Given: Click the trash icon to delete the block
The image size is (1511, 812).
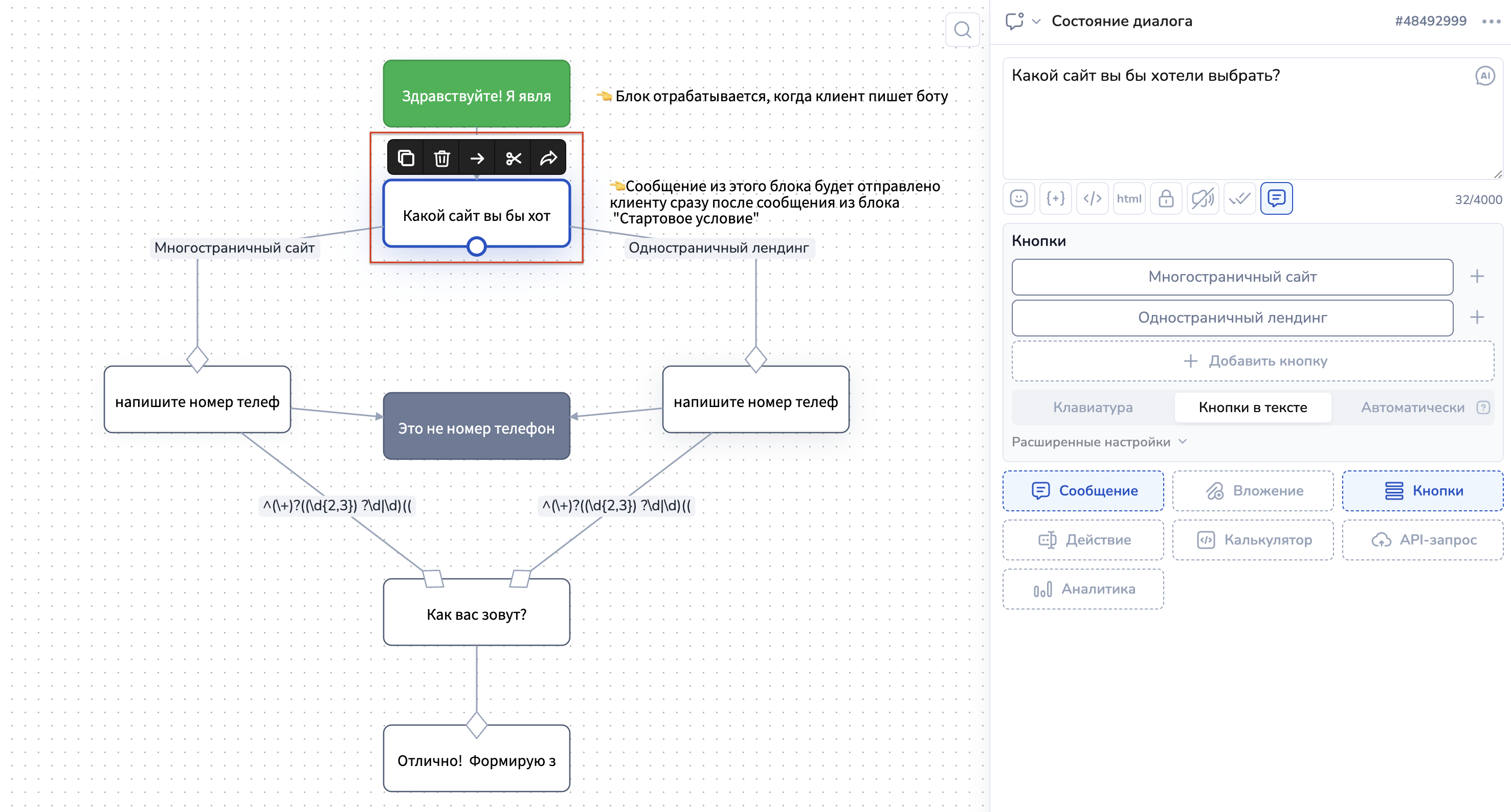Looking at the screenshot, I should [x=441, y=159].
